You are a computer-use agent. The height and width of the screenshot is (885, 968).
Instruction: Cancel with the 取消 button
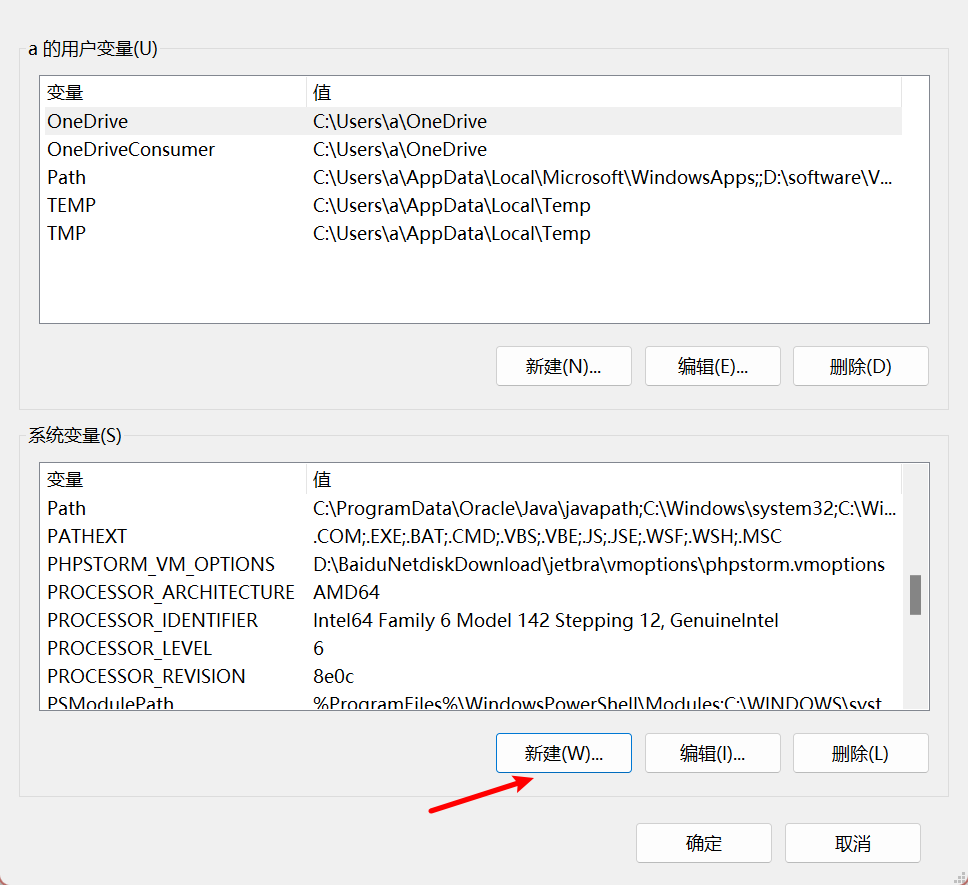click(x=853, y=843)
